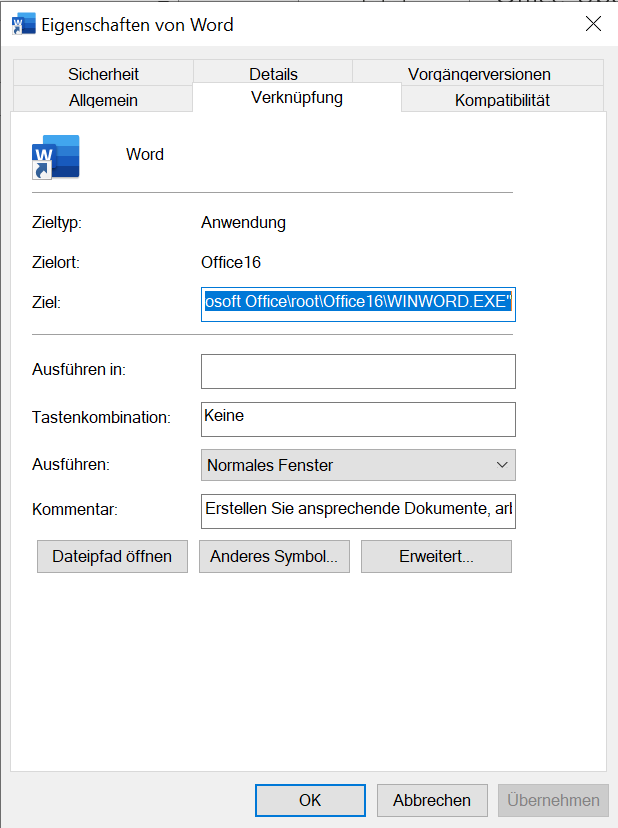Image resolution: width=618 pixels, height=828 pixels.
Task: Click the Zieltyp: label
Action: (x=57, y=222)
